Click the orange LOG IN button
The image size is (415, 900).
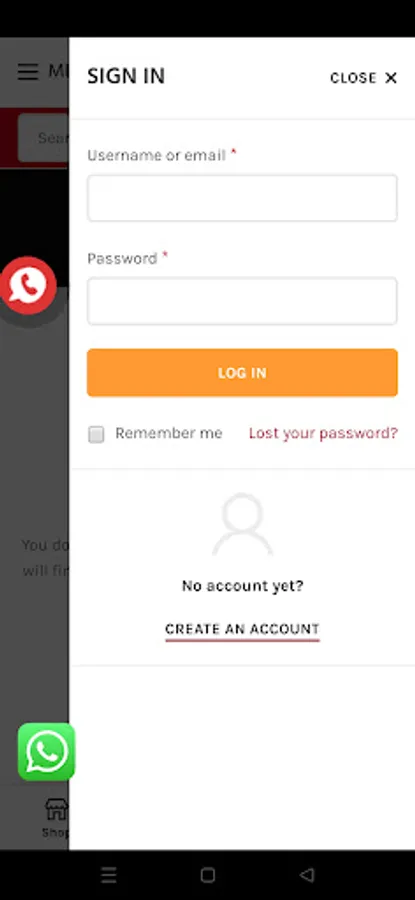242,373
